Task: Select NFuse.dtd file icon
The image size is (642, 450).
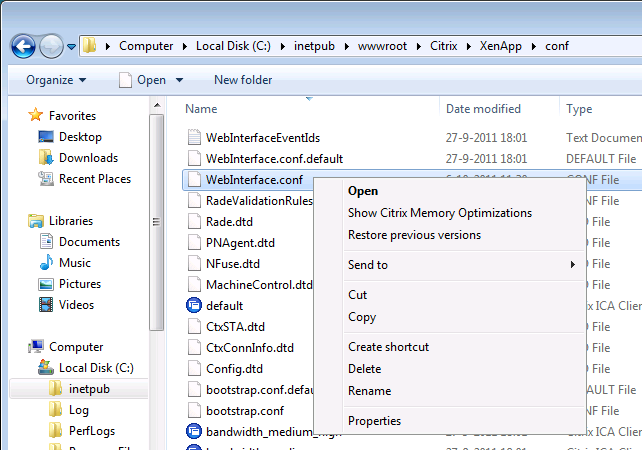Action: click(194, 263)
